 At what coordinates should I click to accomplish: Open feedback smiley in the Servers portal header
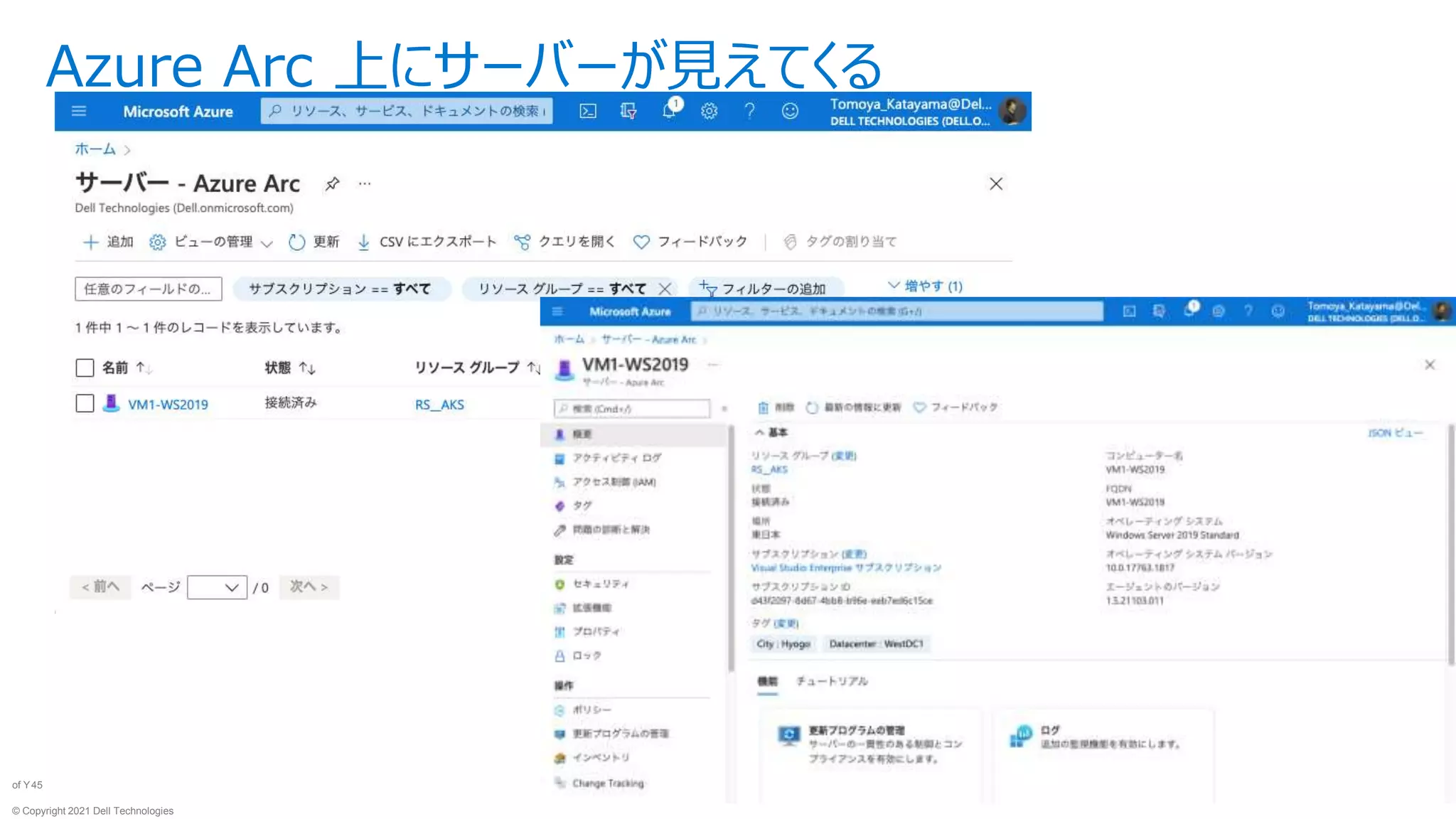(790, 111)
